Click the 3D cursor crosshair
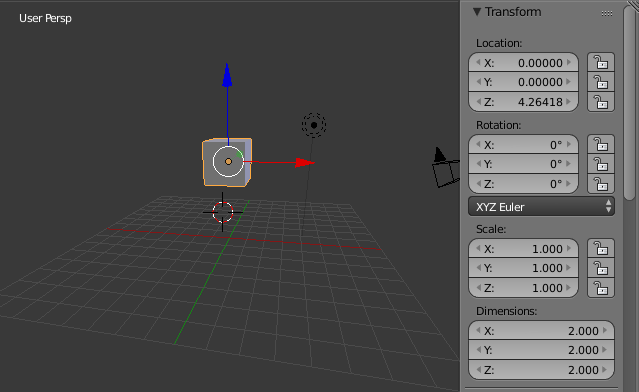 (223, 212)
